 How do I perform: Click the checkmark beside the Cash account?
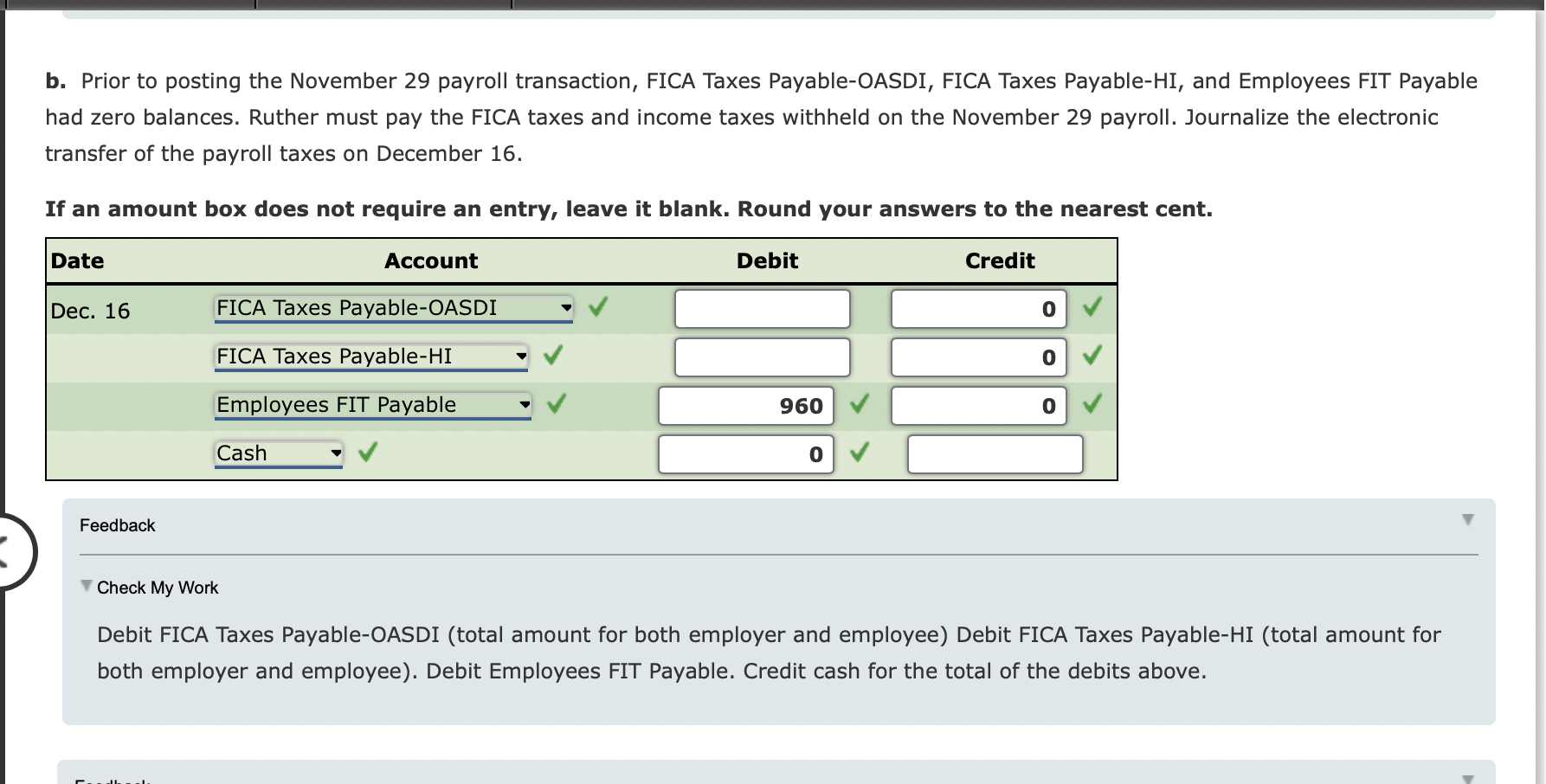pyautogui.click(x=367, y=451)
